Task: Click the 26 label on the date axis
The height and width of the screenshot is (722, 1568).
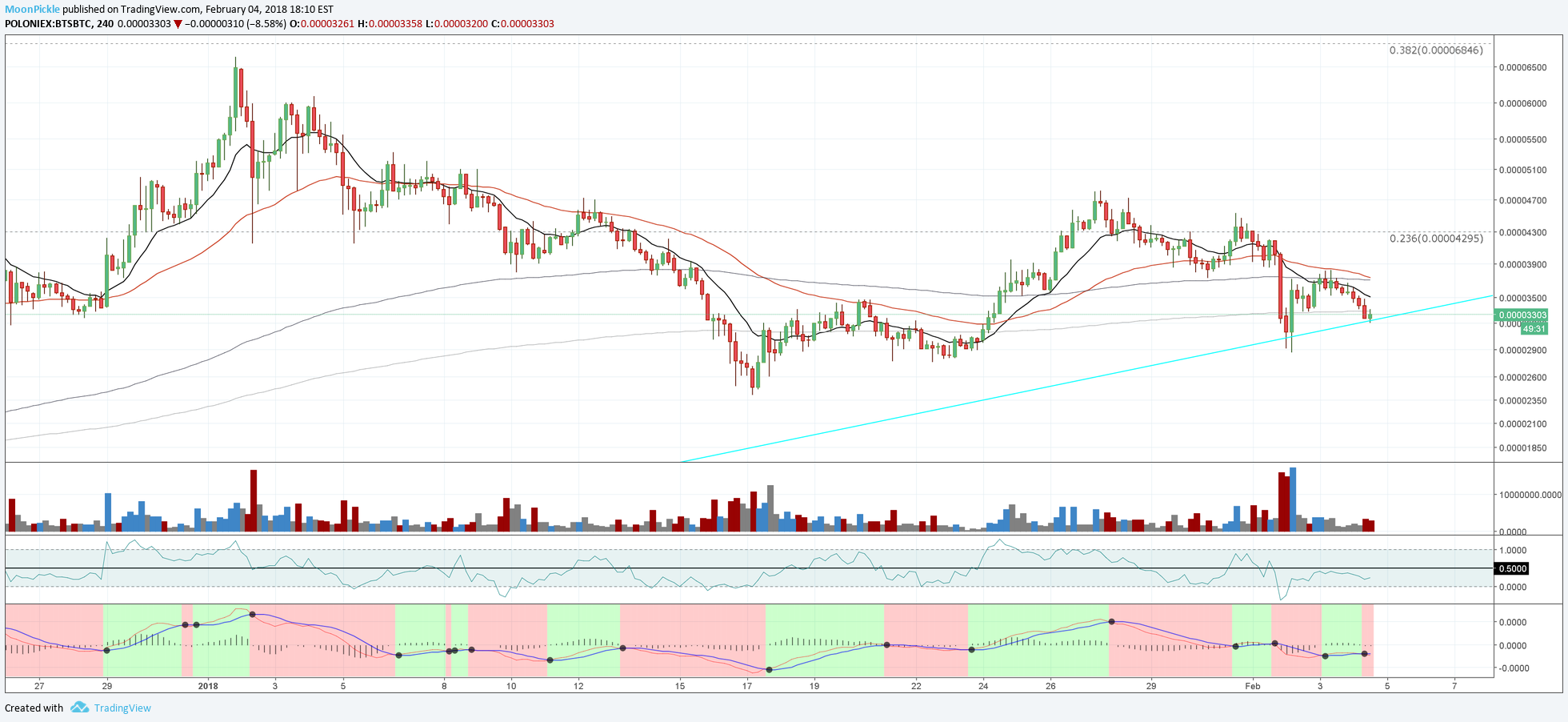Action: [1050, 686]
